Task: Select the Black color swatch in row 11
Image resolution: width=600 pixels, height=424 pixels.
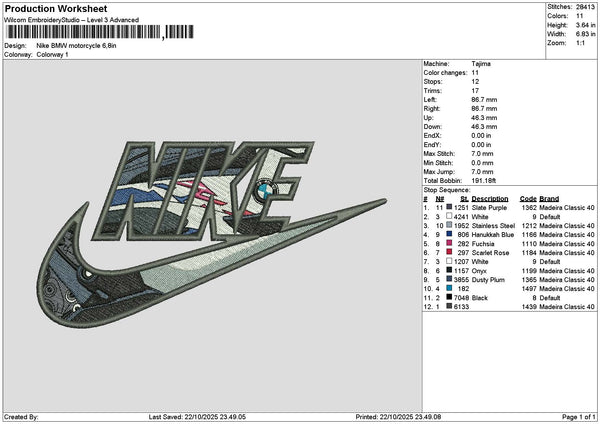Action: pos(449,297)
